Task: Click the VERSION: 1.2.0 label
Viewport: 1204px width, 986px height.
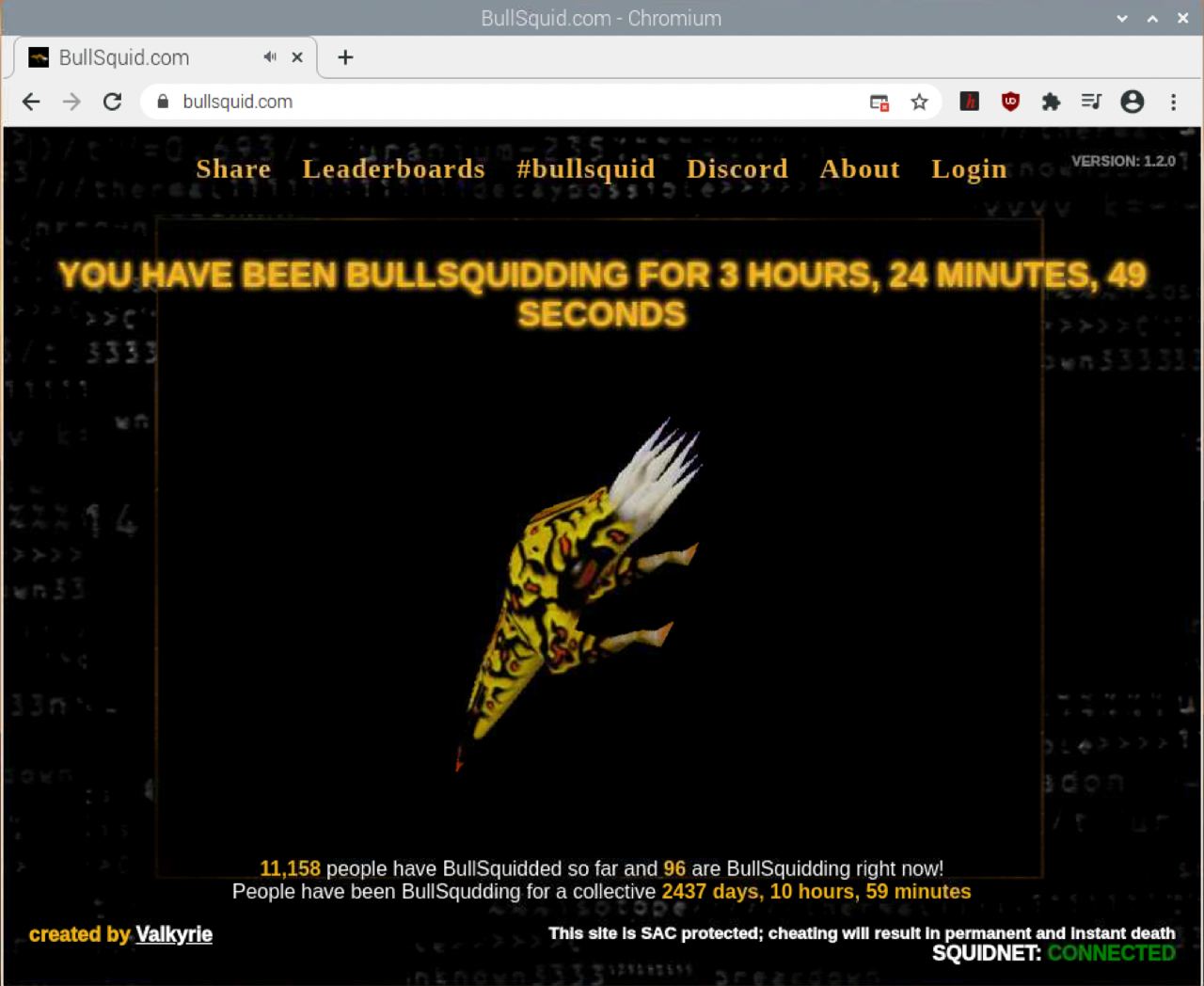Action: 1123,161
